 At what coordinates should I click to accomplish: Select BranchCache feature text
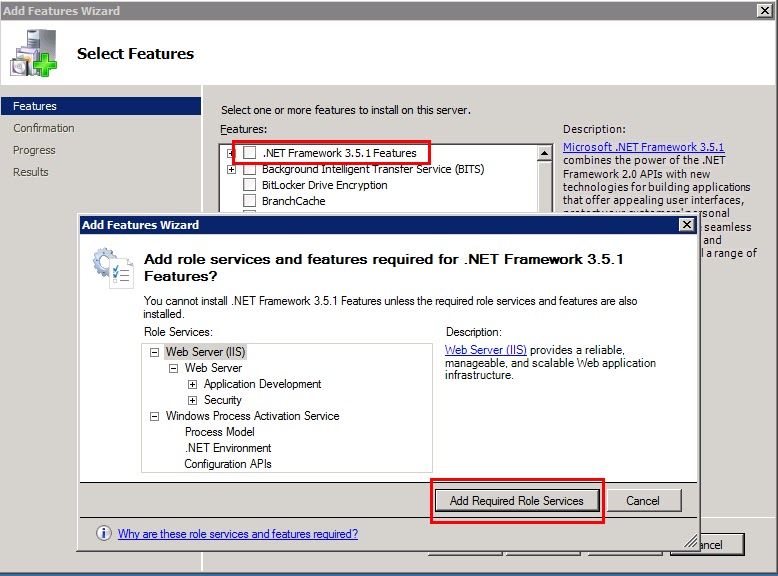pos(294,201)
